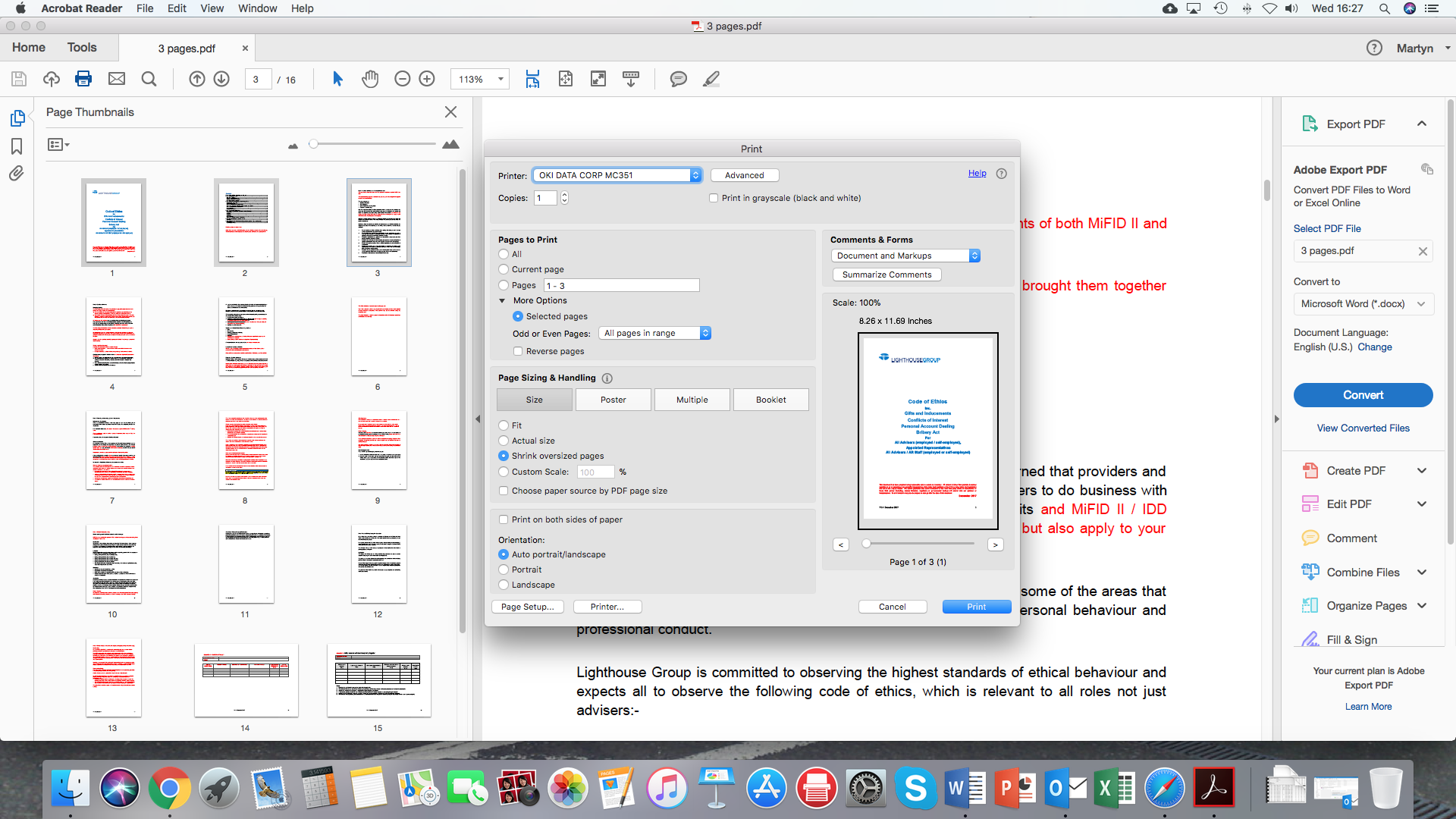The image size is (1456, 819).
Task: Select page 8 thumbnail
Action: point(246,450)
